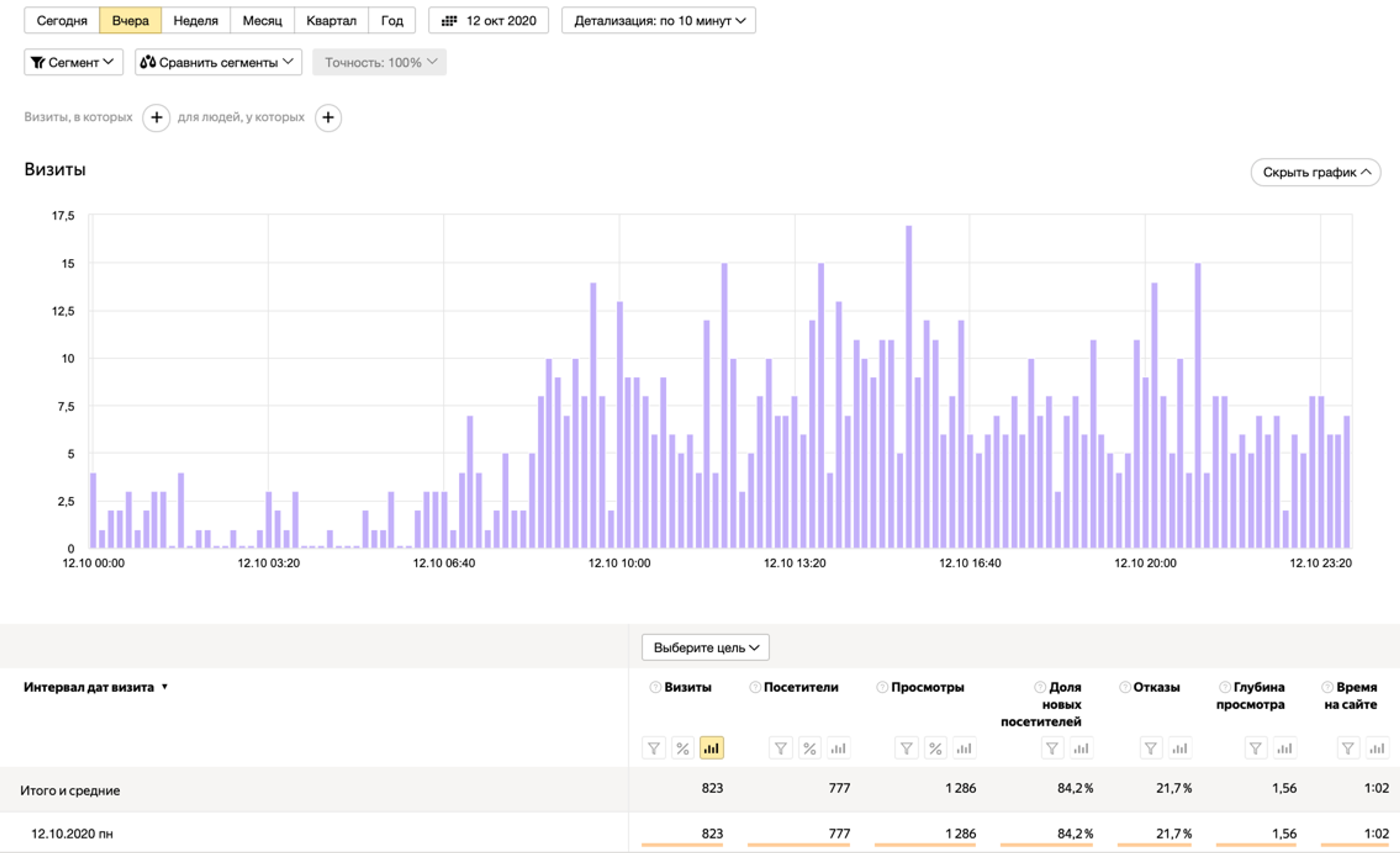This screenshot has width=1400, height=853.
Task: Toggle the percent icon under Визиты column
Action: click(x=682, y=748)
